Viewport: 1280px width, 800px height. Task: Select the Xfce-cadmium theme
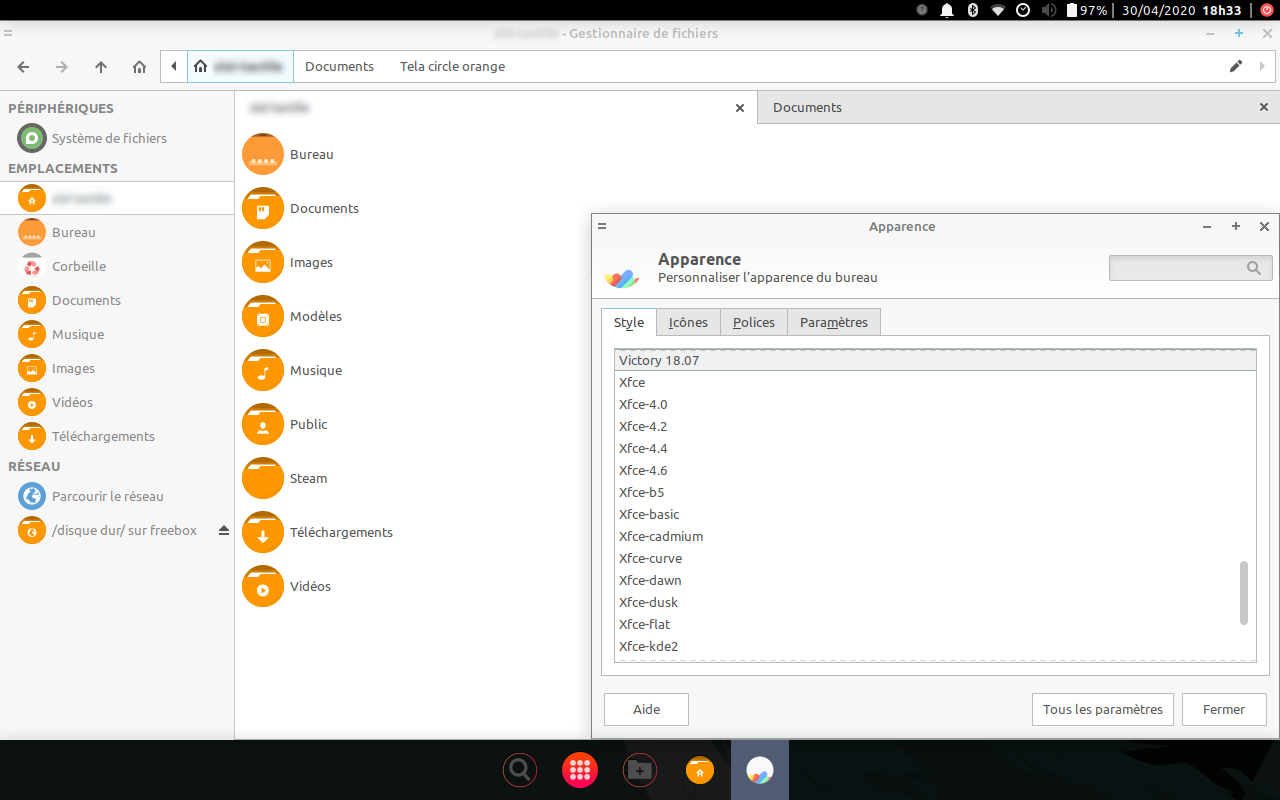coord(935,536)
